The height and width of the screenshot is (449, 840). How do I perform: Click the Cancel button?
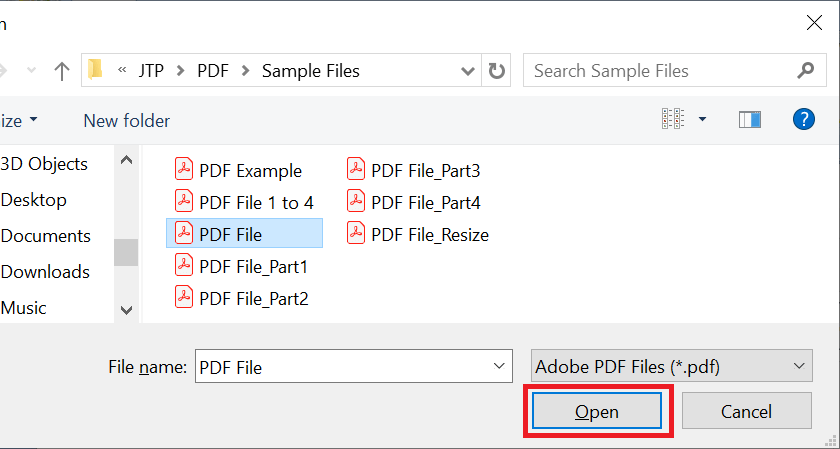click(746, 411)
